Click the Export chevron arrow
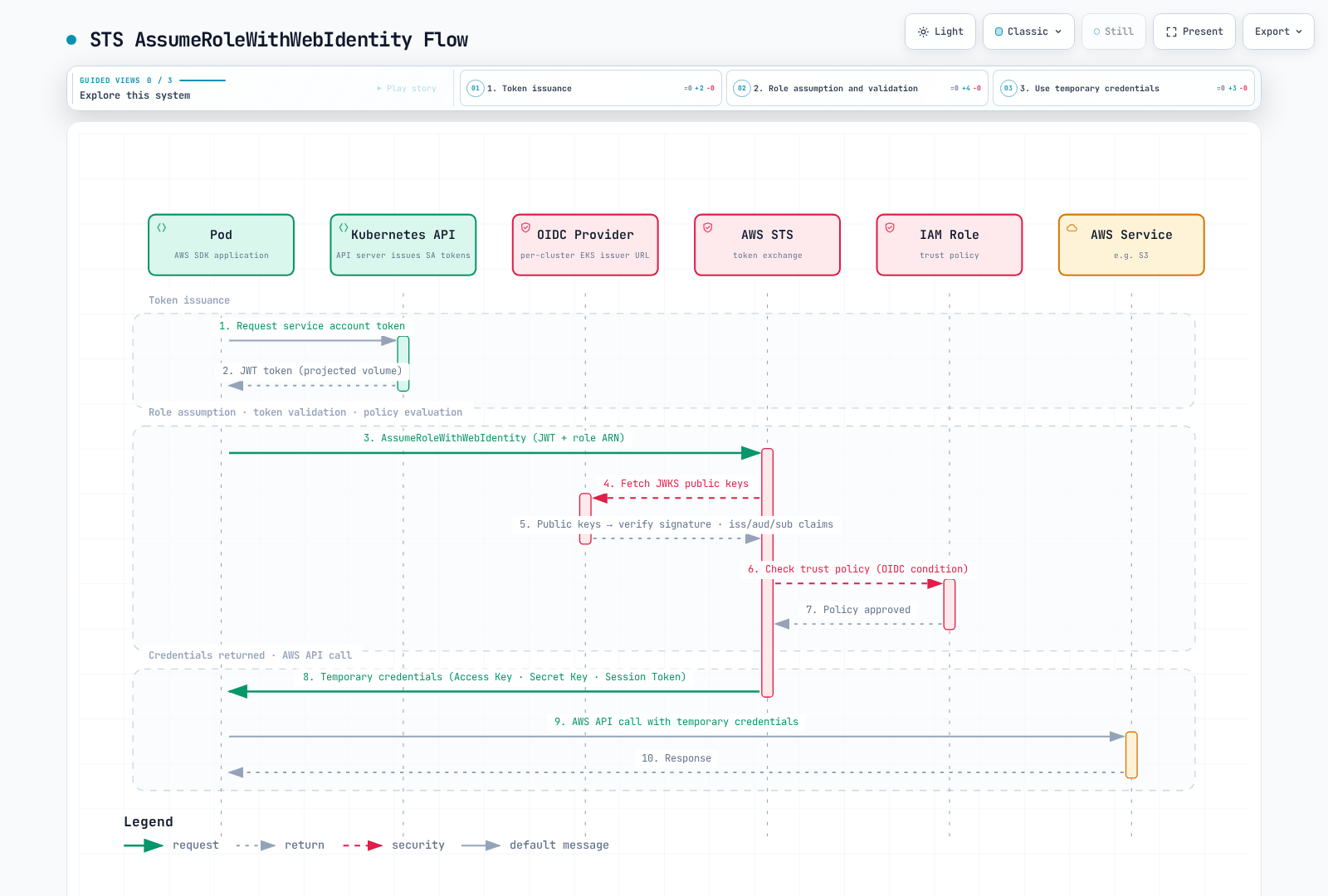Image resolution: width=1328 pixels, height=896 pixels. [1299, 32]
